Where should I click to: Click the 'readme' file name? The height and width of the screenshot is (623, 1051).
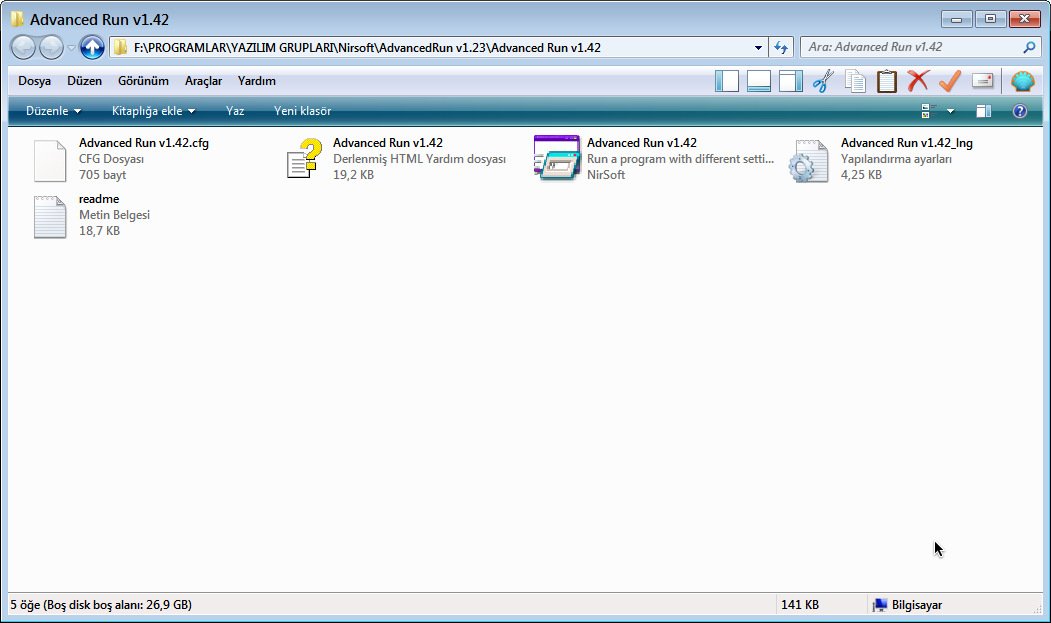[99, 199]
